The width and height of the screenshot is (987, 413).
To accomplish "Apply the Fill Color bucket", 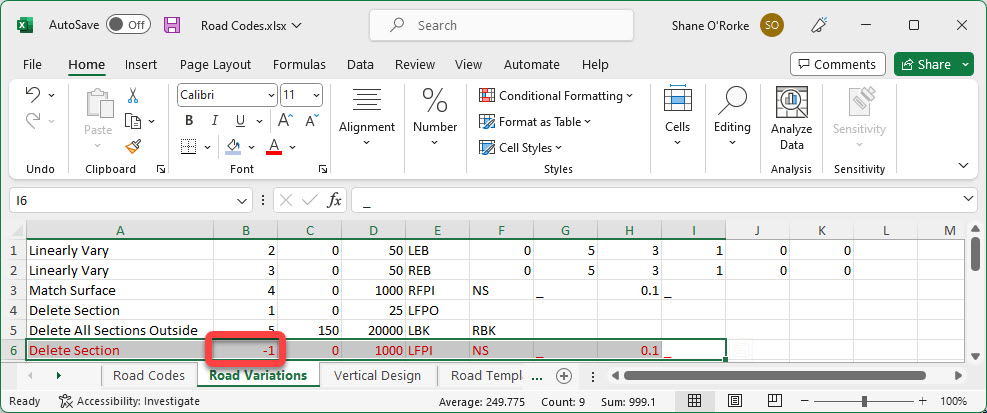I will [233, 147].
